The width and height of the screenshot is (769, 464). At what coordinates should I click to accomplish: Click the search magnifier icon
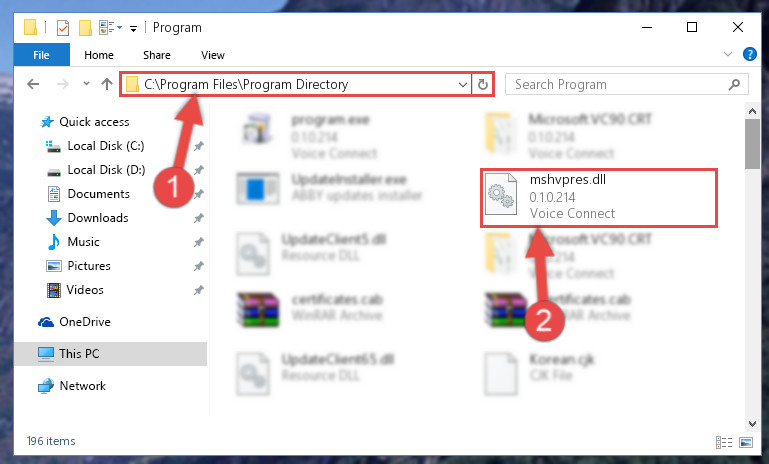pyautogui.click(x=734, y=84)
